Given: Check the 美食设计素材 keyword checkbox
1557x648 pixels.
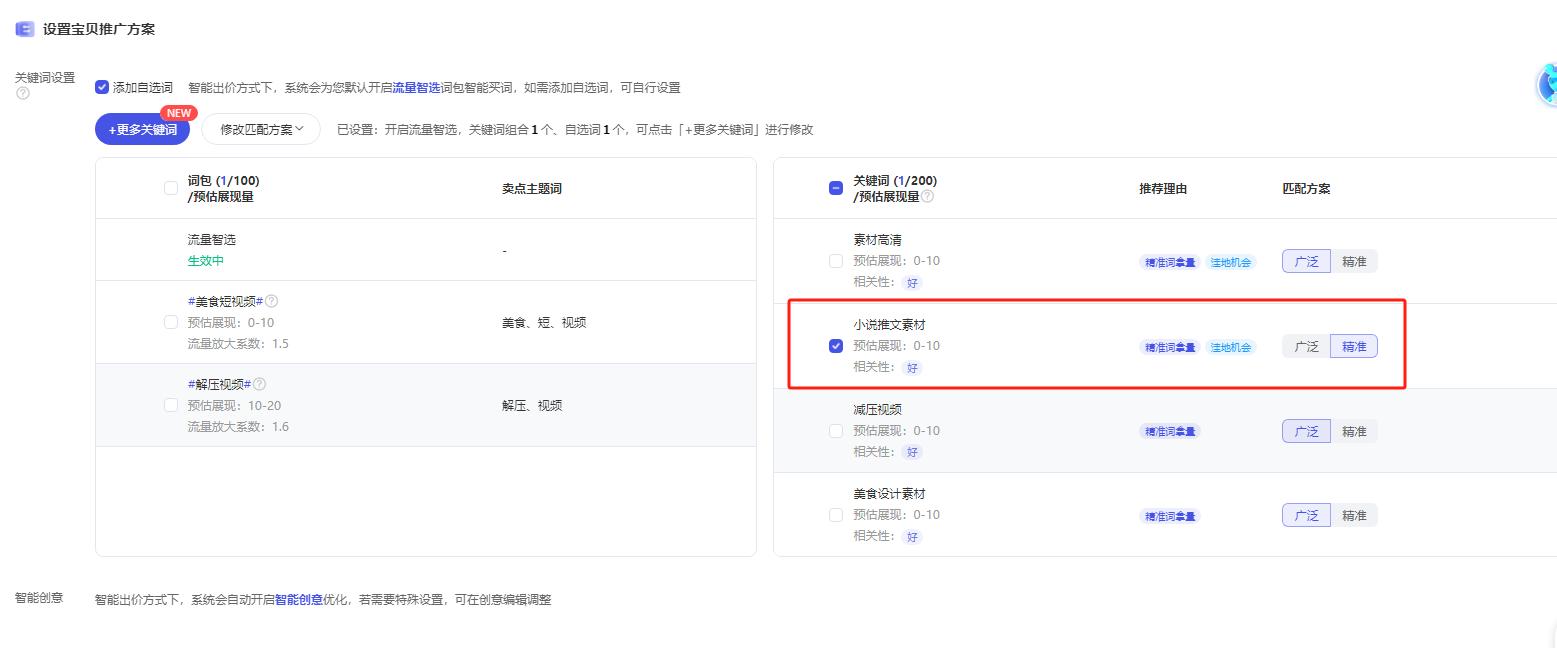Looking at the screenshot, I should (x=837, y=514).
